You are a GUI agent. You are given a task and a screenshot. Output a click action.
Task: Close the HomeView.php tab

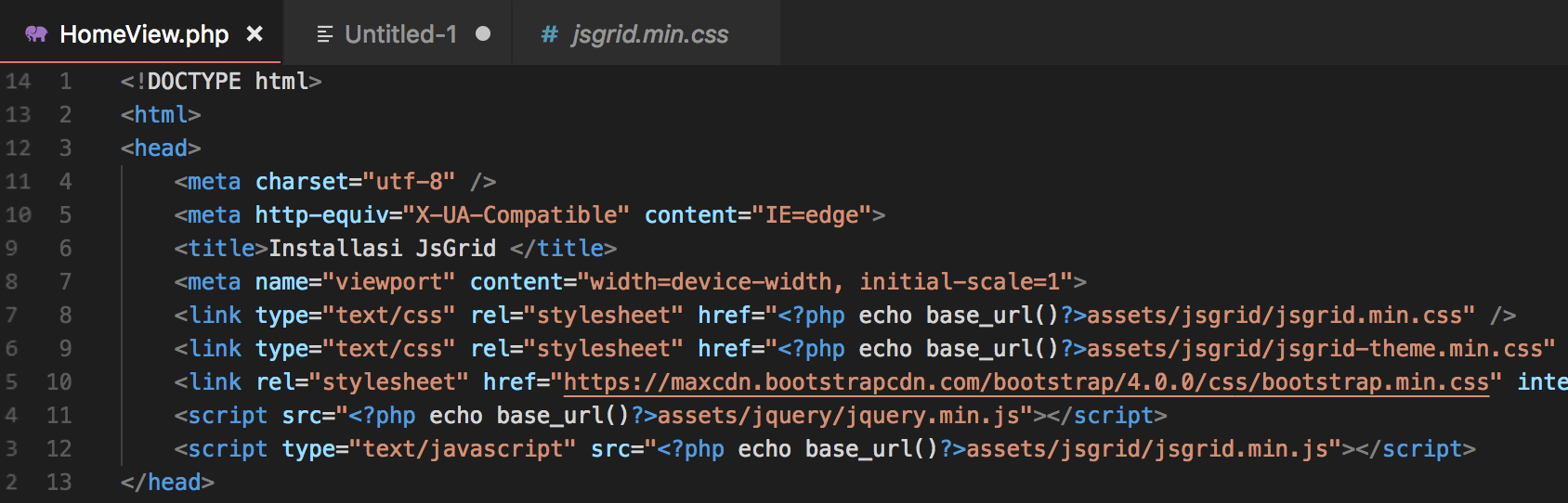click(255, 34)
